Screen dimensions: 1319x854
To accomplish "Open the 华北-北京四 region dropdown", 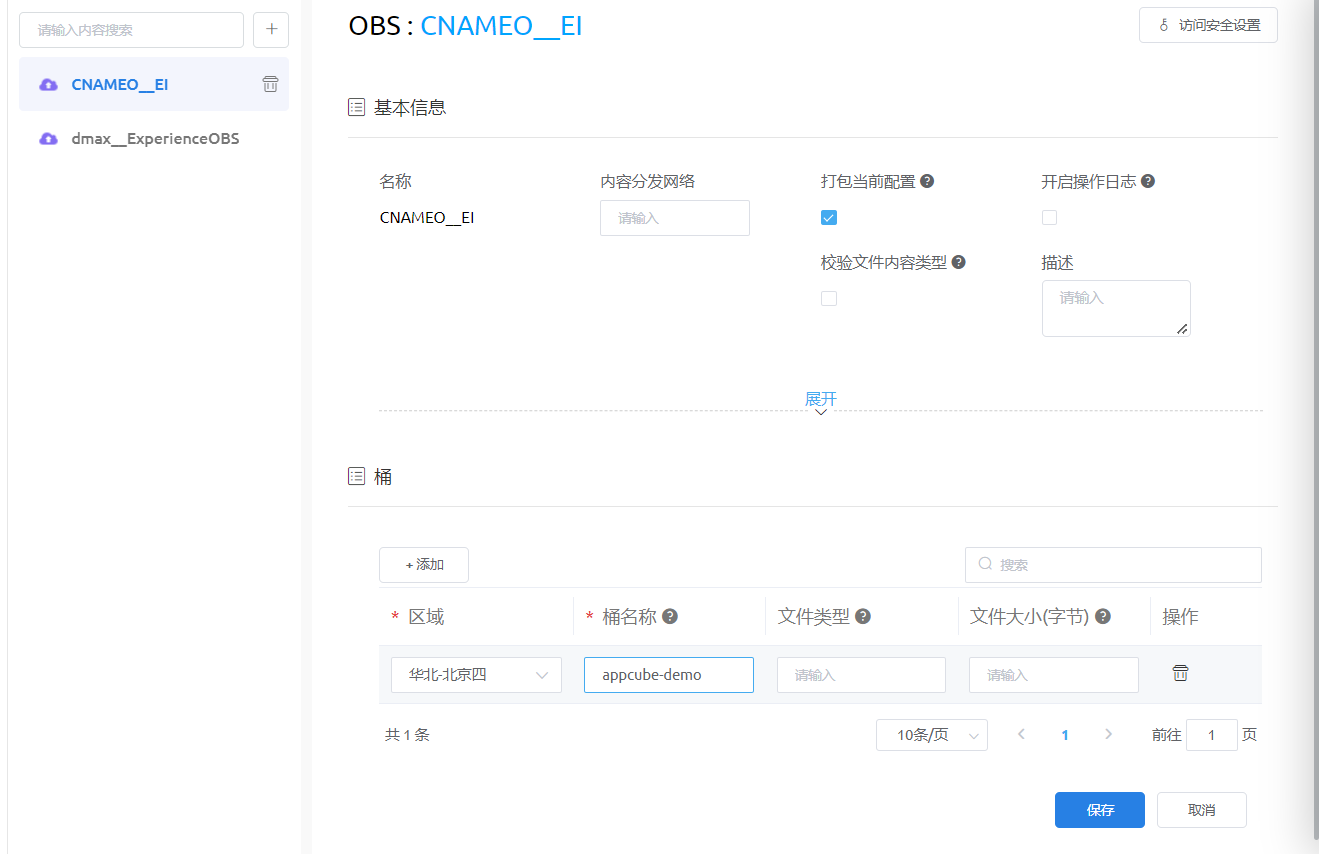I will 476,675.
